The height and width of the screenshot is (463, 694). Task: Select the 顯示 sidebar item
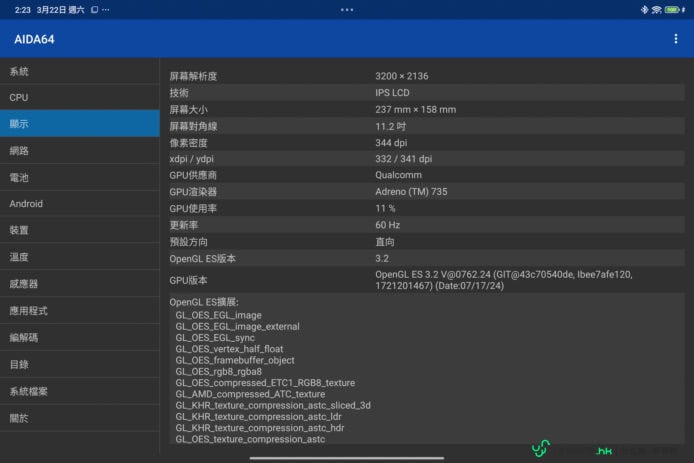79,124
